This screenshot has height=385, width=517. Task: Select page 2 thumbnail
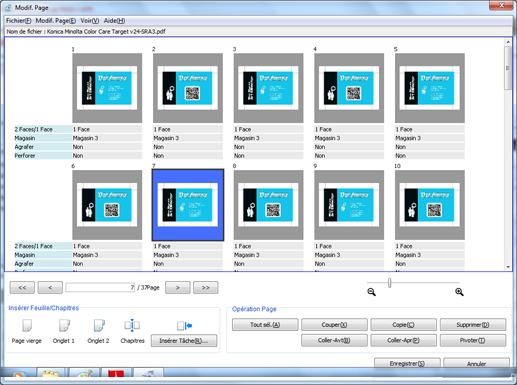point(188,88)
